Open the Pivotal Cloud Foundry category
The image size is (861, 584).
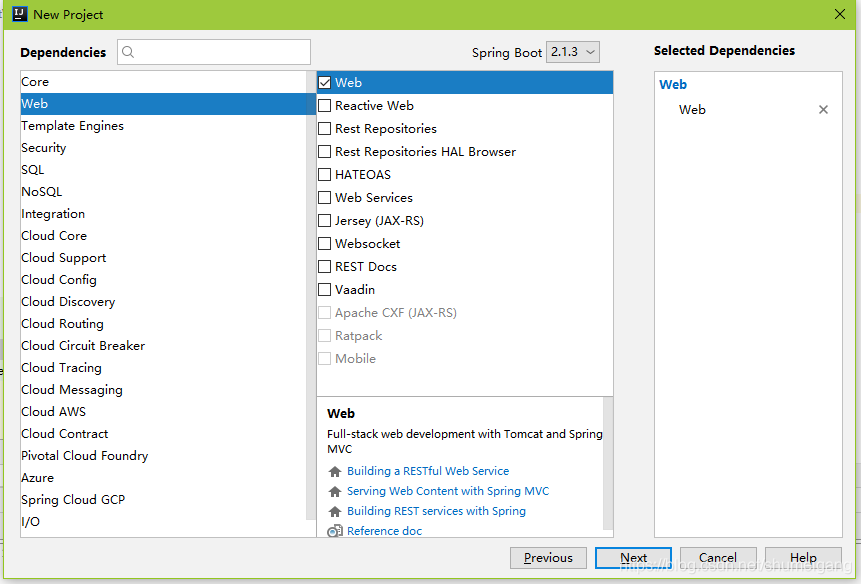point(164,455)
